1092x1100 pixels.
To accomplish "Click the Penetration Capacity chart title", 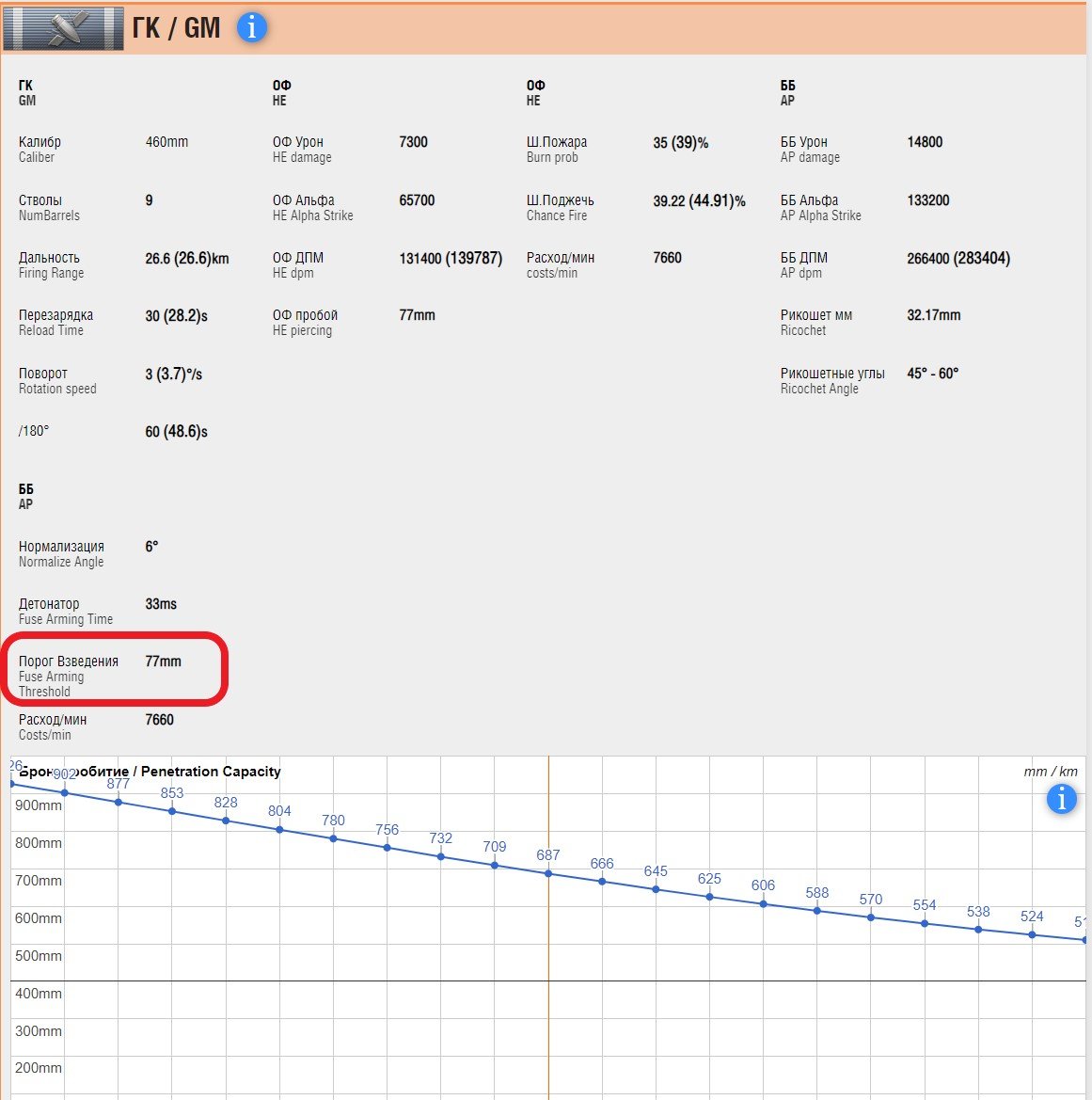I will [x=211, y=772].
